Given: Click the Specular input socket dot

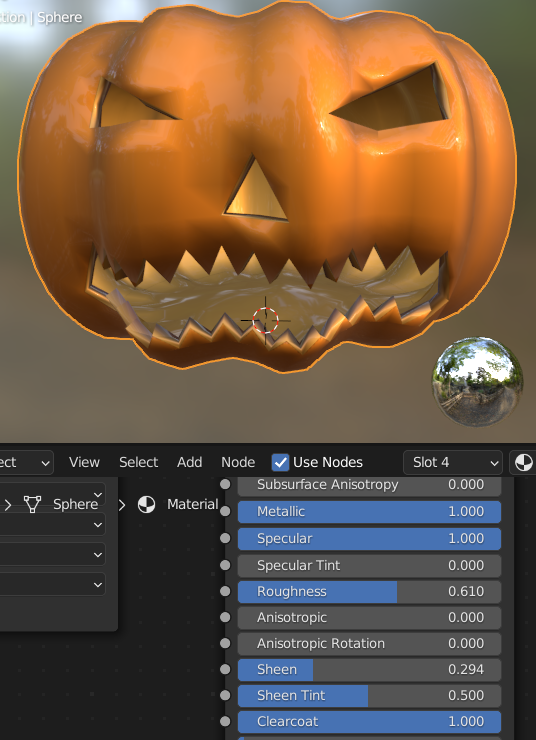Looking at the screenshot, I should (x=225, y=538).
